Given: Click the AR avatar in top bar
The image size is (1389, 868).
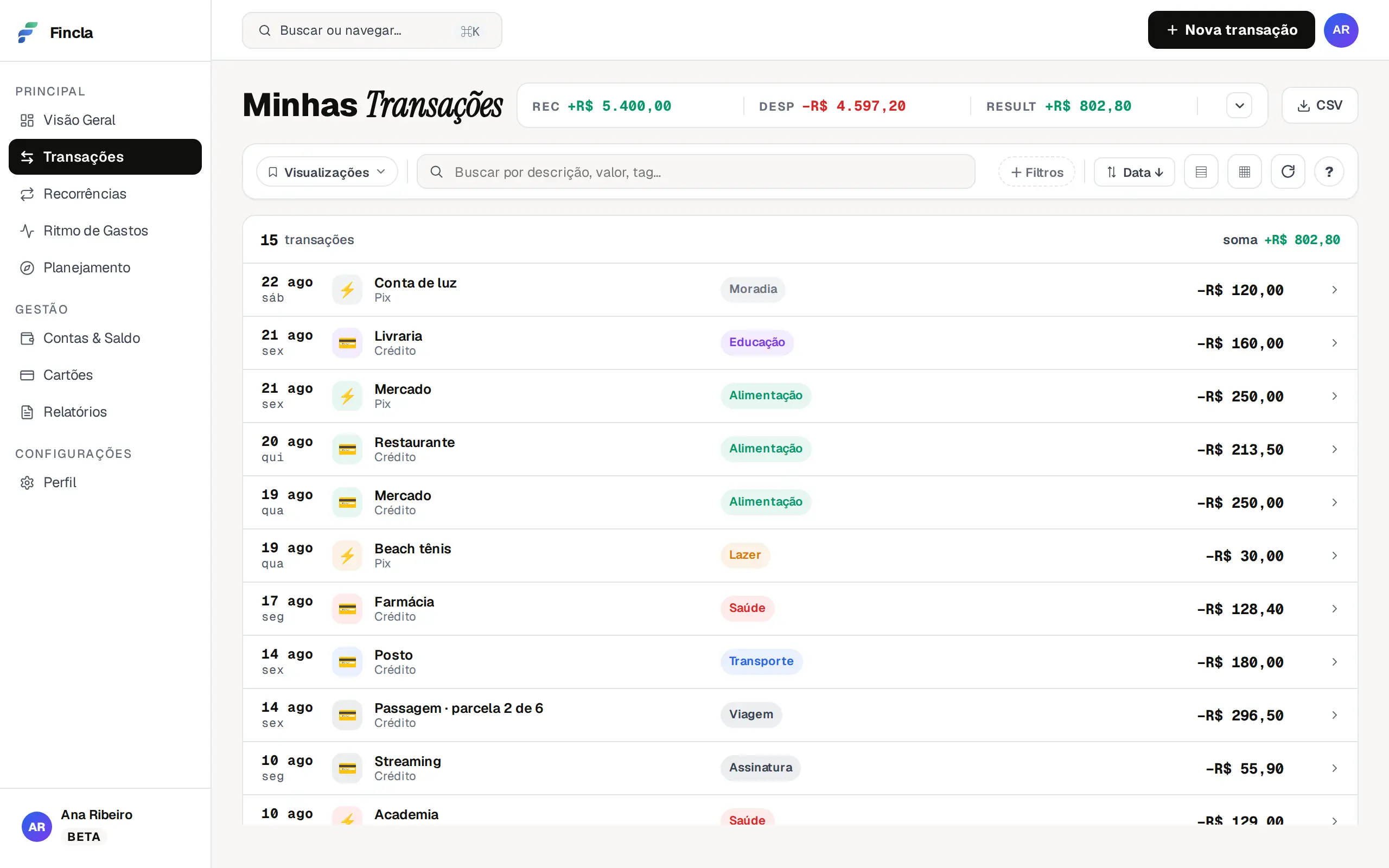Looking at the screenshot, I should [1341, 30].
